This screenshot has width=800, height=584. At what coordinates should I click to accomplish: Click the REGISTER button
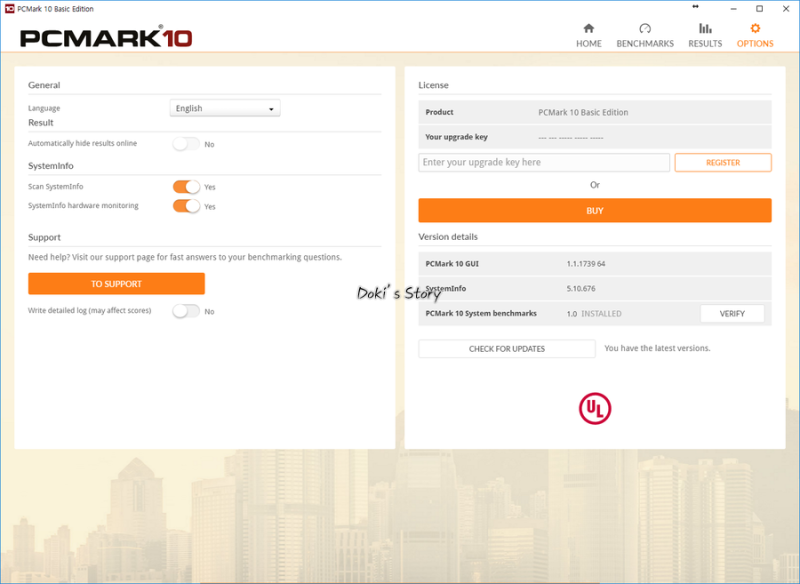tap(723, 163)
